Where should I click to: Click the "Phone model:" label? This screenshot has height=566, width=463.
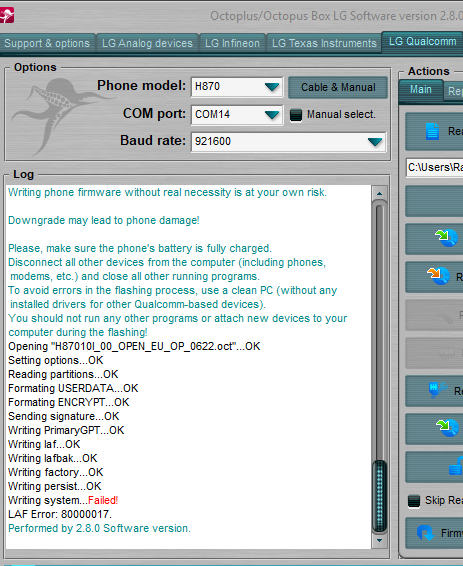(141, 86)
